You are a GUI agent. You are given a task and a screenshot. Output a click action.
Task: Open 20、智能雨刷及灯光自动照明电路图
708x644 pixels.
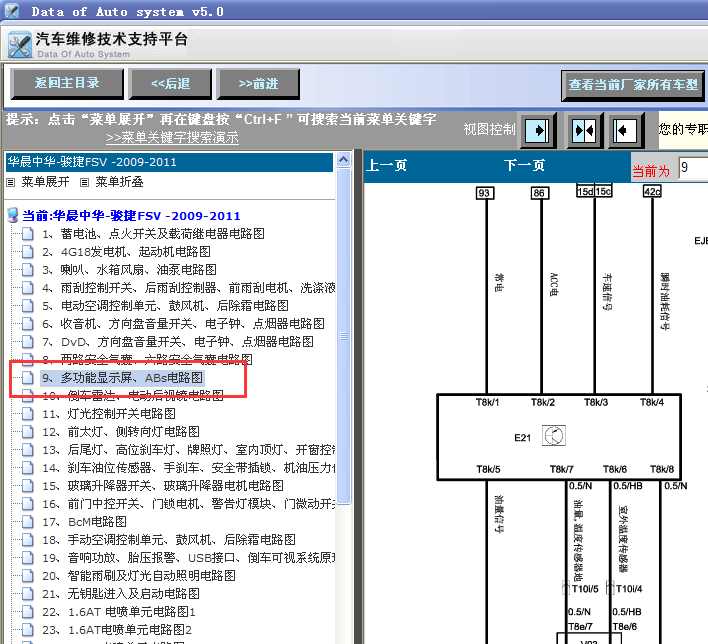[139, 576]
